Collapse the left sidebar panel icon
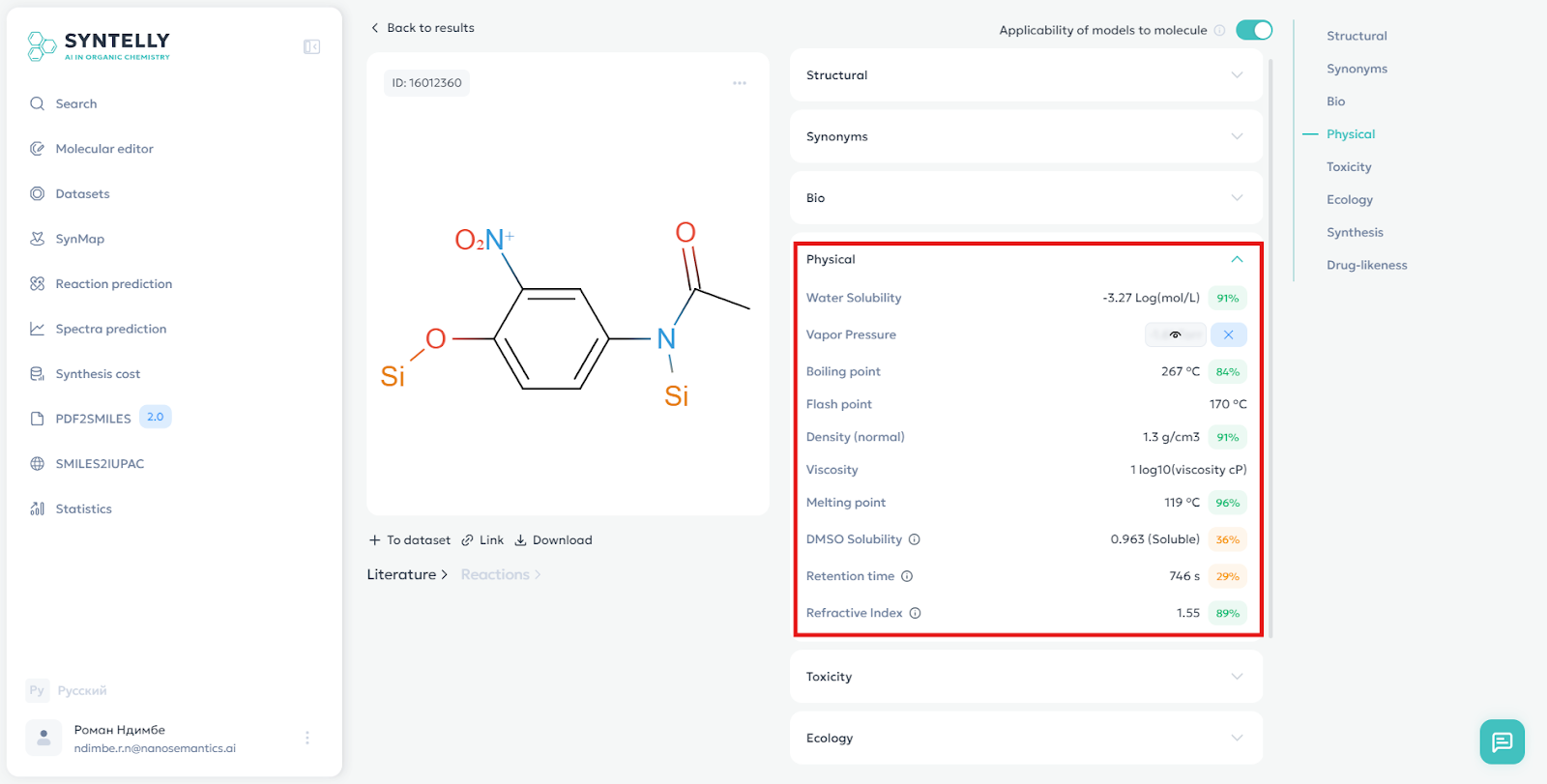This screenshot has width=1547, height=784. pyautogui.click(x=311, y=46)
